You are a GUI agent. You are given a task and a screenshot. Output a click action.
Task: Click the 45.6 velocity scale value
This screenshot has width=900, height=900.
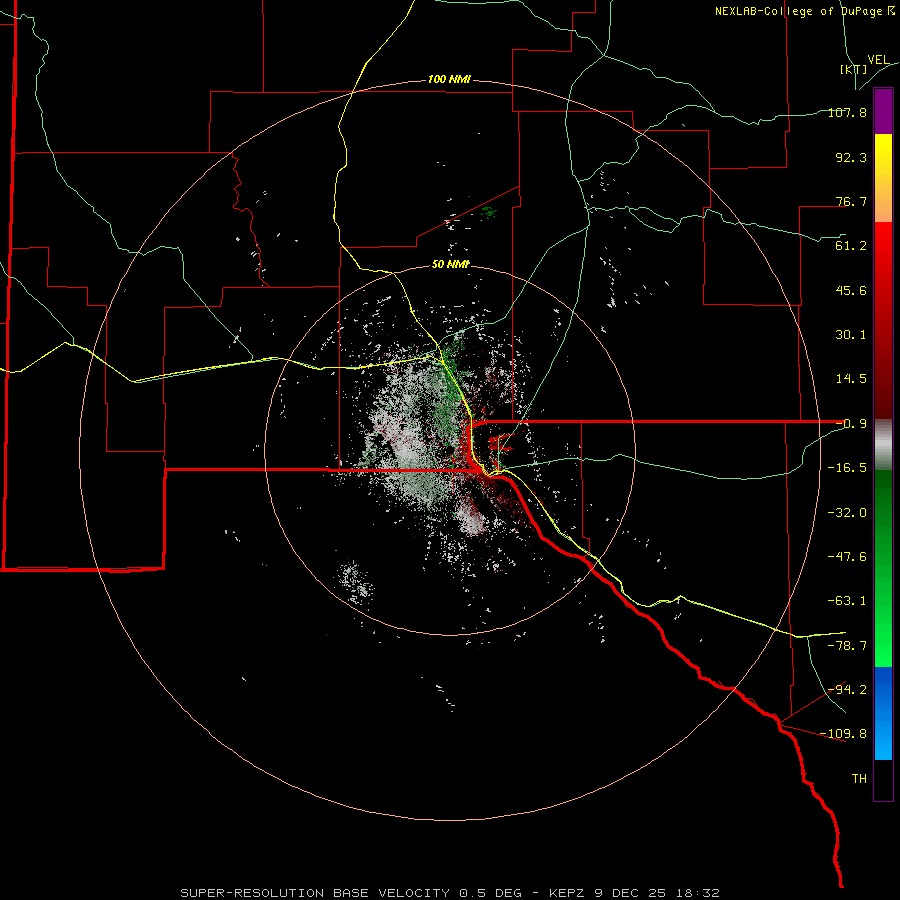[851, 290]
